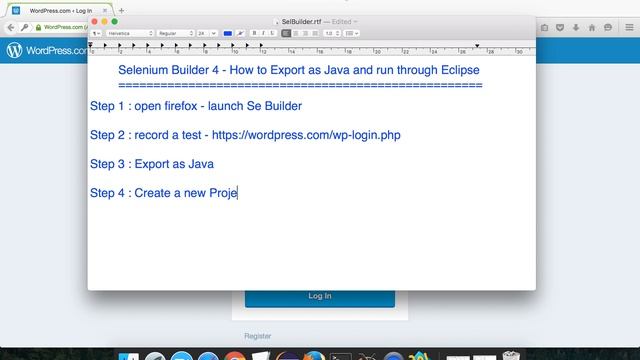The height and width of the screenshot is (360, 640).
Task: Click the Log In button on the WordPress page
Action: [x=320, y=298]
